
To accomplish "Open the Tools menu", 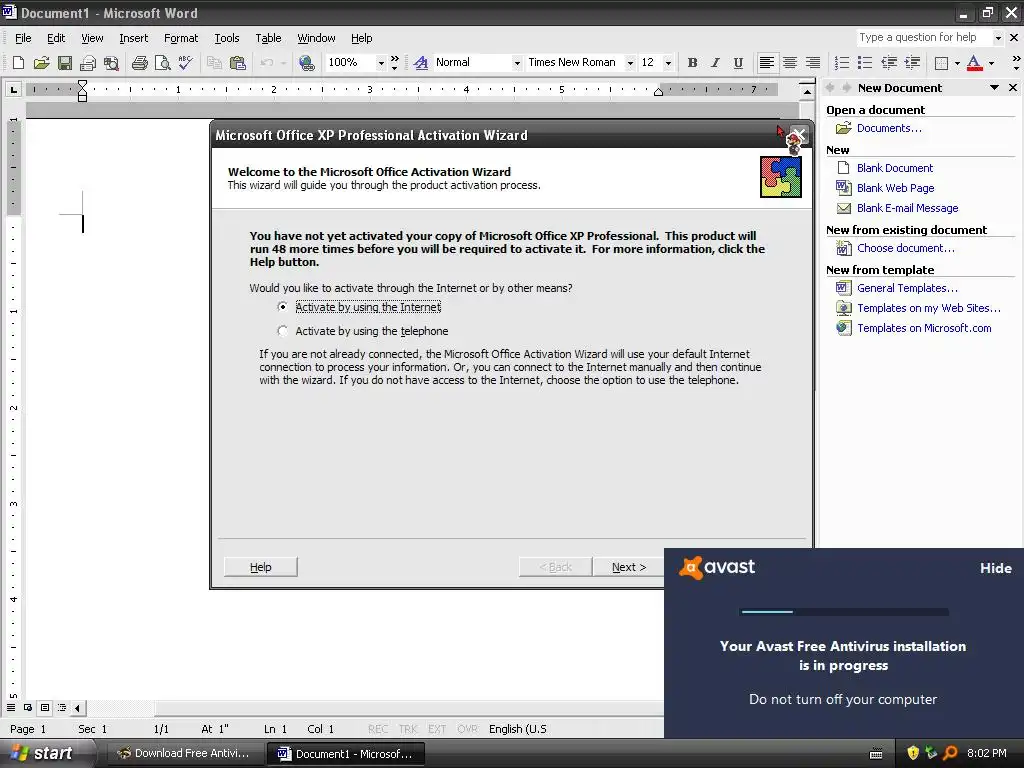I will [x=227, y=38].
